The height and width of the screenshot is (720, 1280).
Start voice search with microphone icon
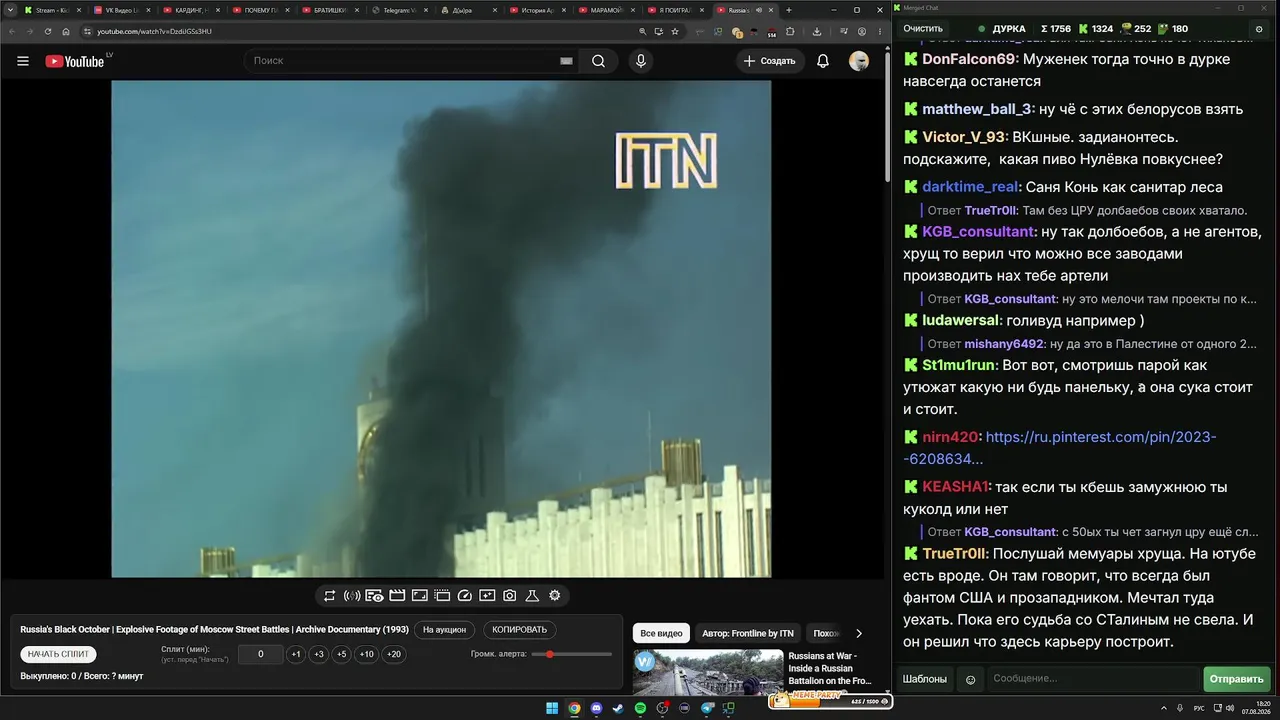[x=641, y=61]
